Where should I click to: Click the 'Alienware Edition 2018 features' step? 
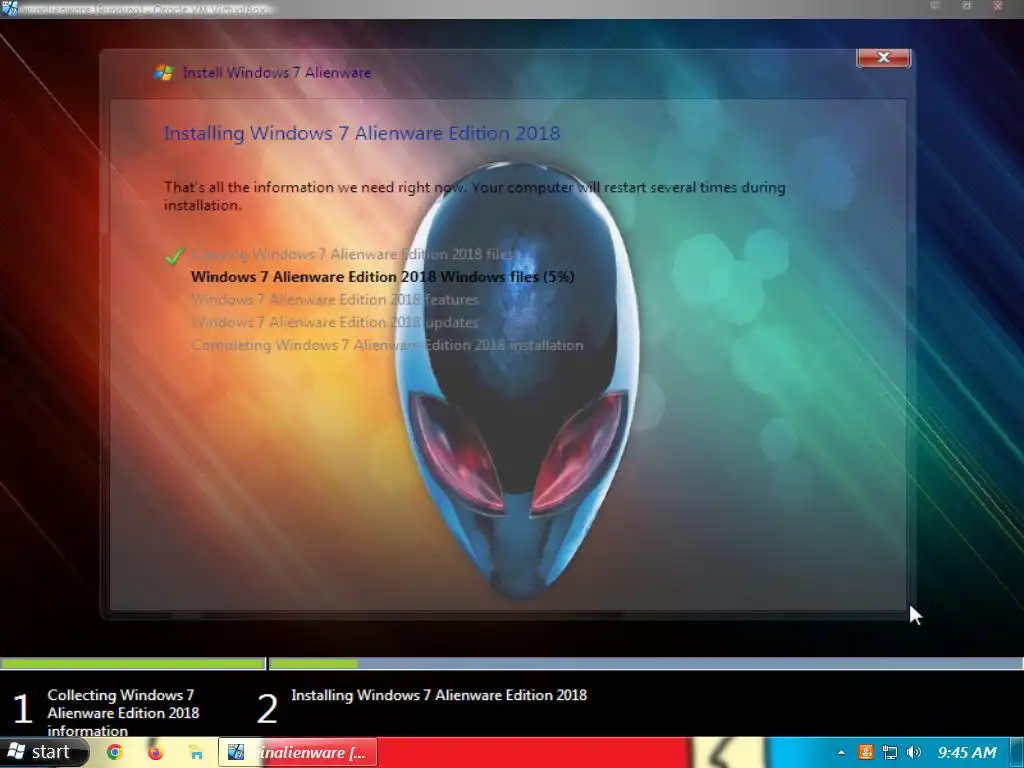click(x=335, y=300)
